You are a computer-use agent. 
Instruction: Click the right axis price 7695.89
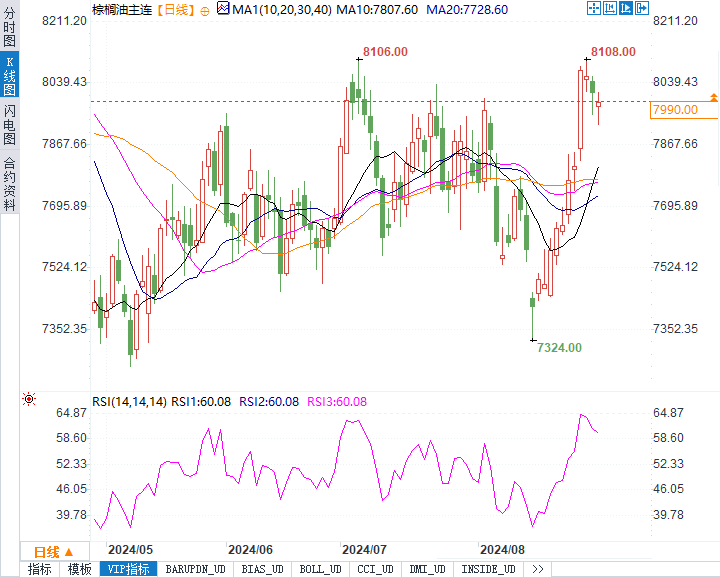point(675,205)
